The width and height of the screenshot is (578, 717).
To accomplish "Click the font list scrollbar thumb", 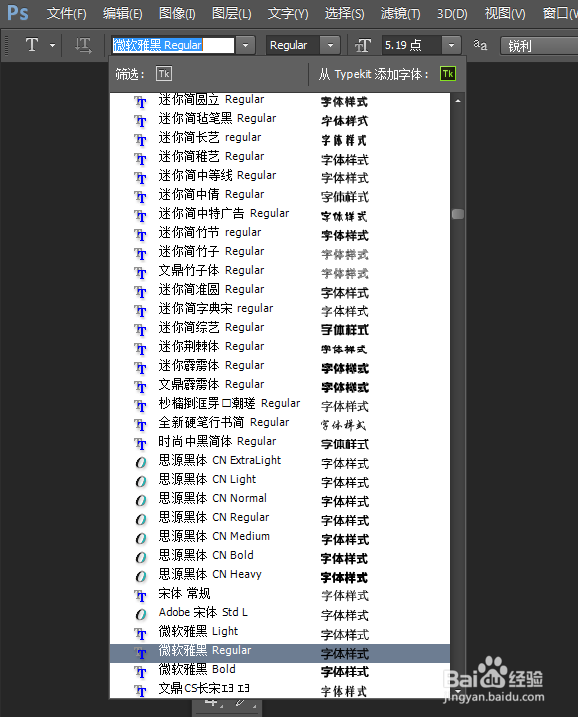I will tap(458, 214).
